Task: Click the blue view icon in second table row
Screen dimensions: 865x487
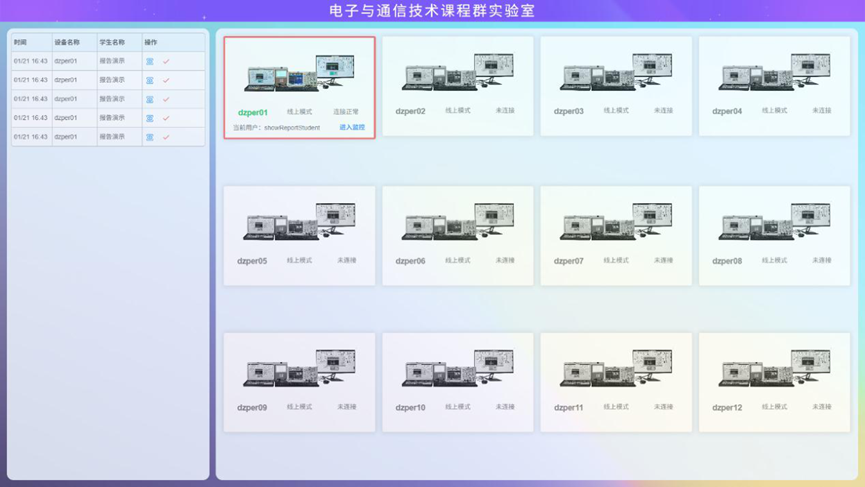Action: click(150, 80)
